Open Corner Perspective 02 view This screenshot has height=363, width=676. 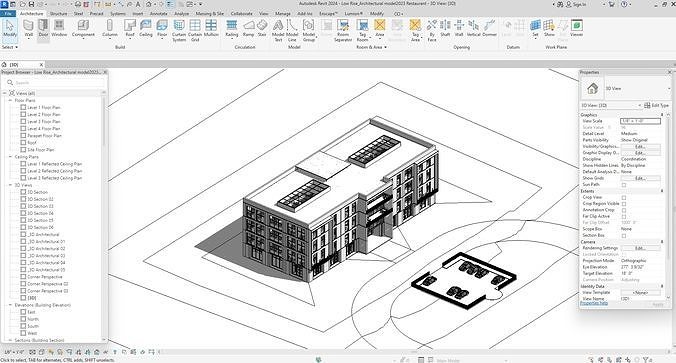pos(48,284)
